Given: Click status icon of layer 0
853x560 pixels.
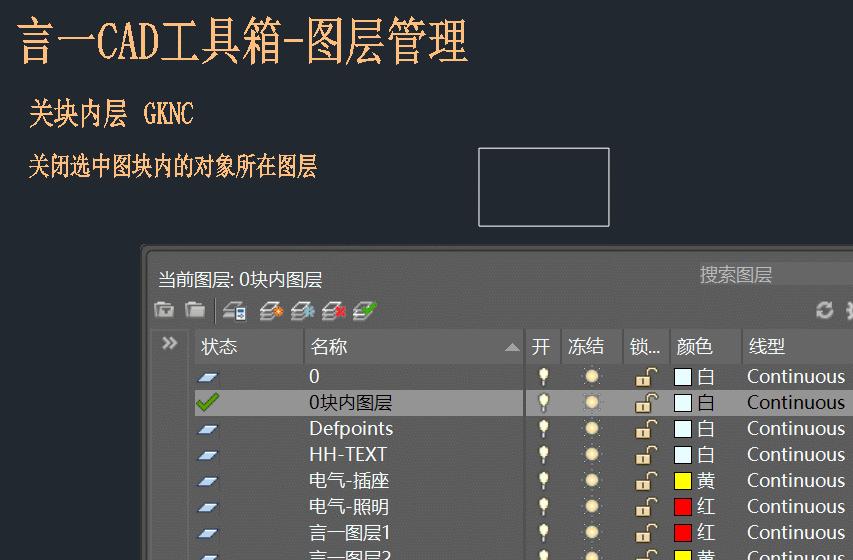Looking at the screenshot, I should click(x=207, y=377).
